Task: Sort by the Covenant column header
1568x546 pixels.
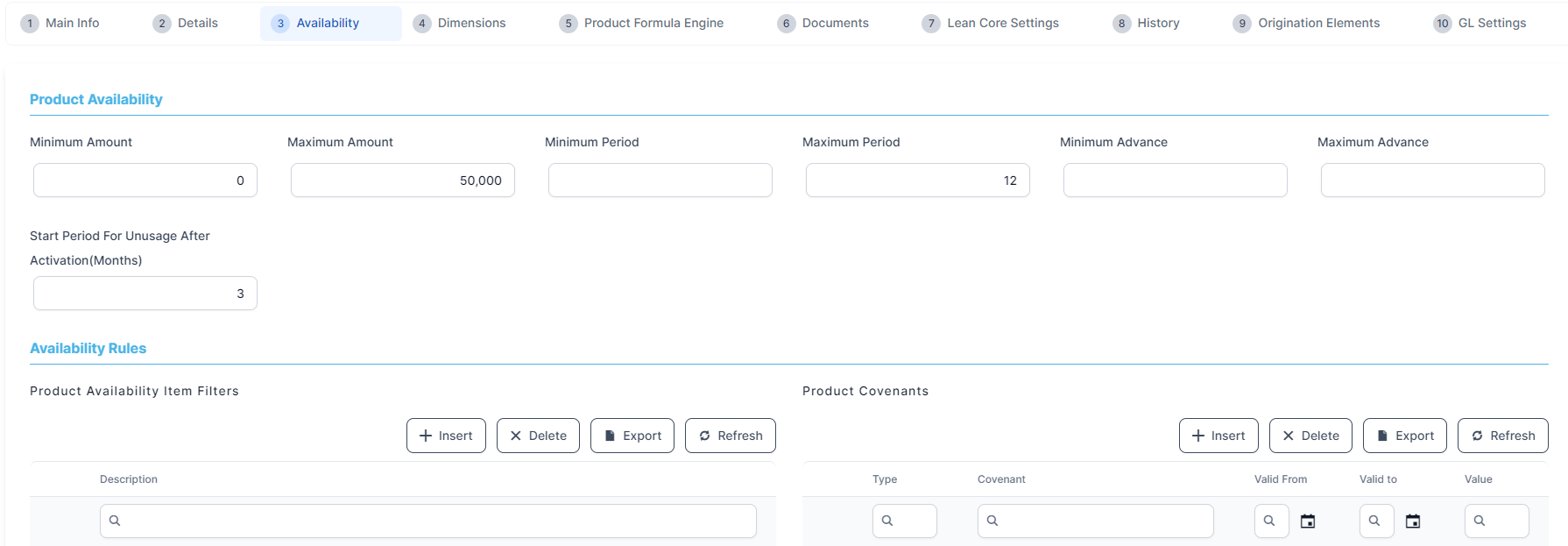Action: point(1001,479)
